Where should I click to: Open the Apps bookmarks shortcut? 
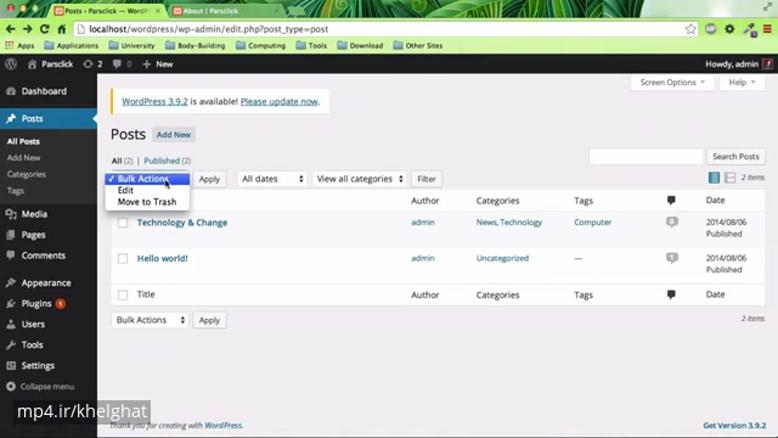click(x=20, y=46)
